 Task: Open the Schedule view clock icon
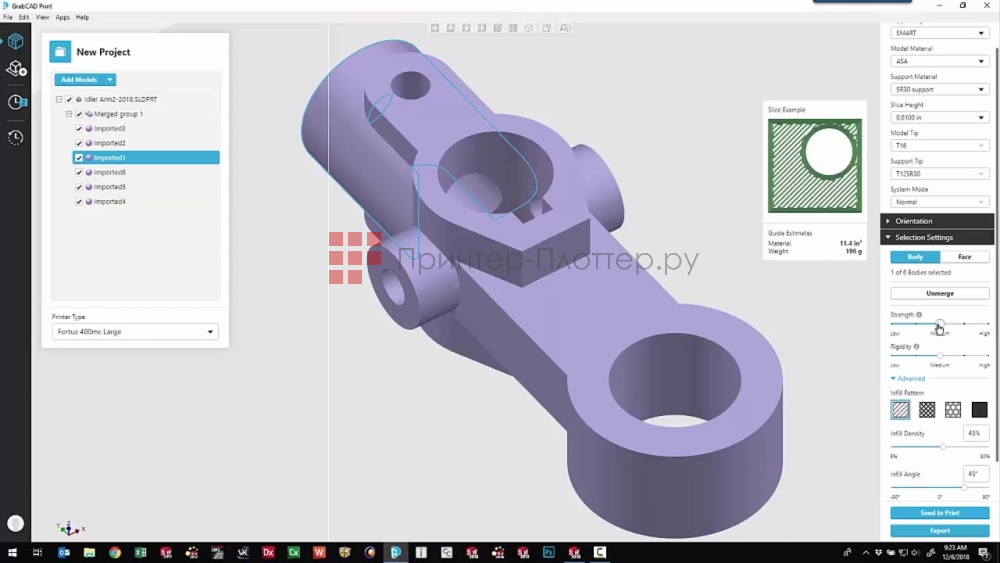point(16,102)
